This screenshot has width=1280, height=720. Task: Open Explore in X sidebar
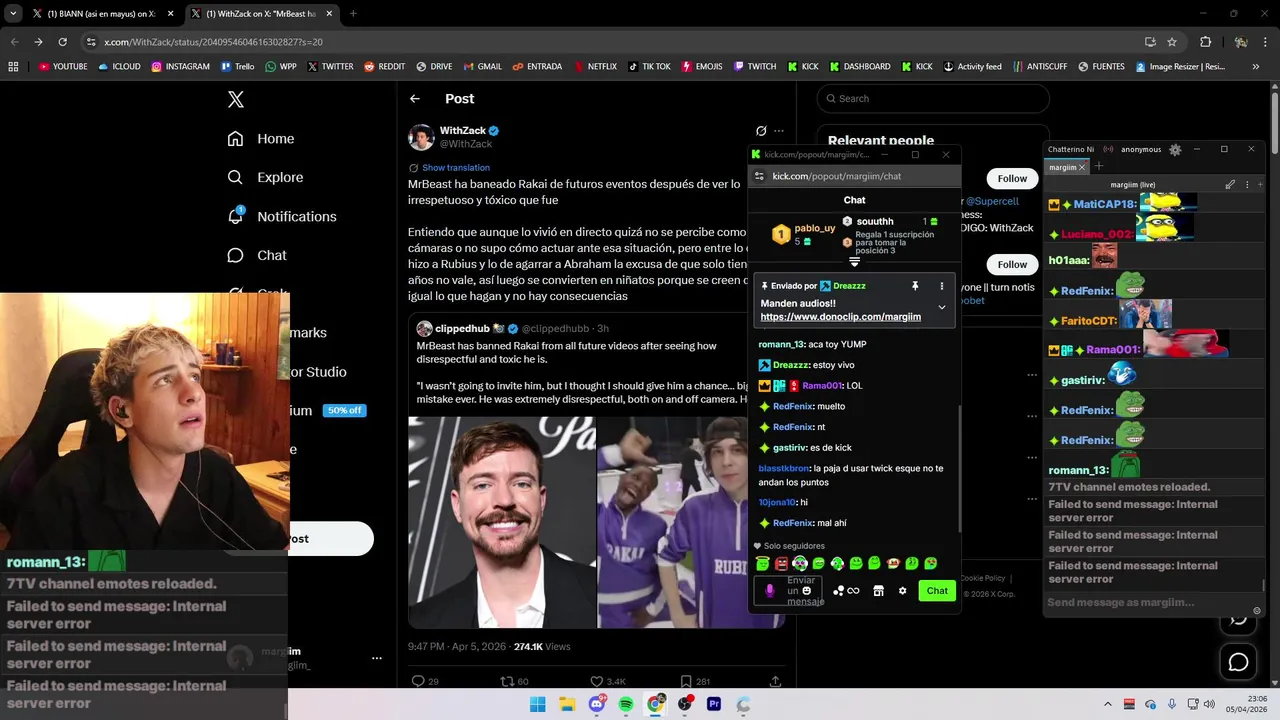pos(265,177)
